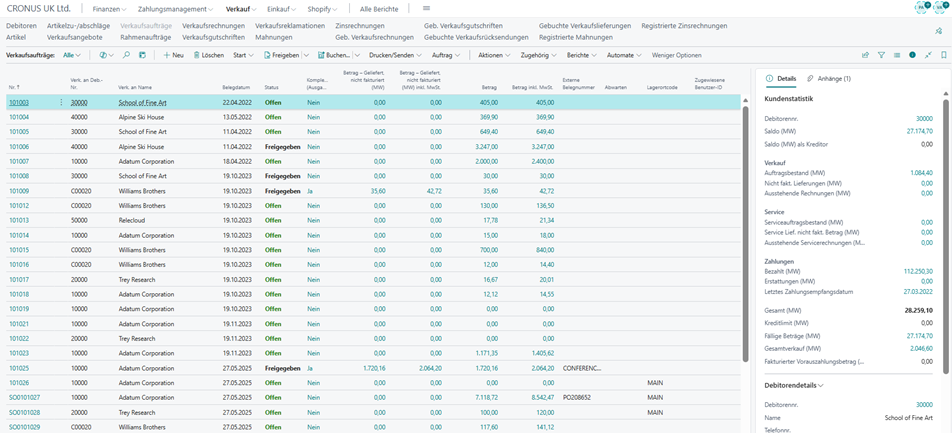Open sales order 101005
Screen dimensions: 952x433
[x=19, y=131]
